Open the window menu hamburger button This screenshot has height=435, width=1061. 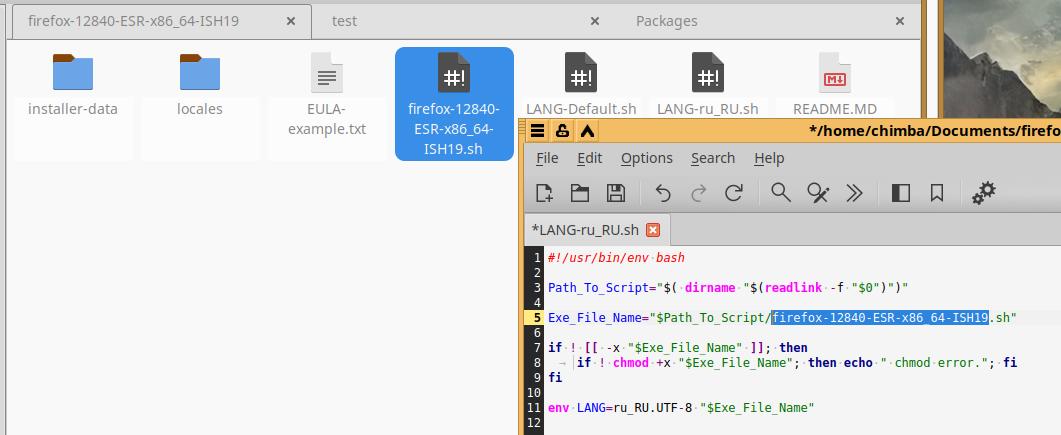pyautogui.click(x=537, y=131)
